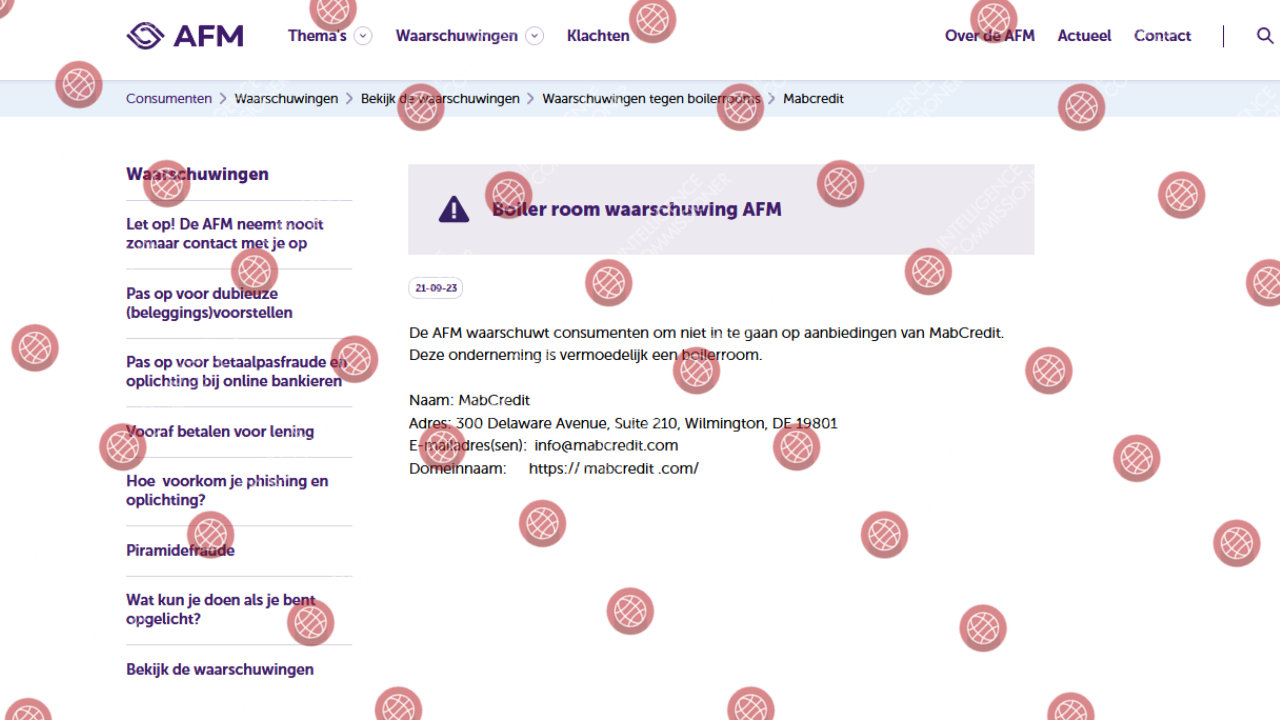
Task: Open the Thema's menu item
Action: point(317,36)
